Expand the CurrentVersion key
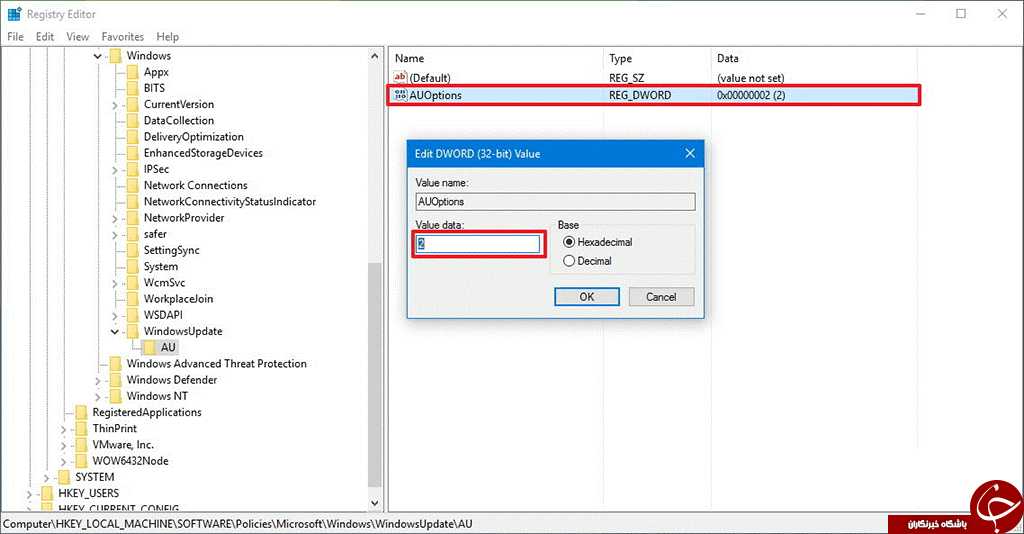Screen dimensions: 1024x534 (114, 104)
